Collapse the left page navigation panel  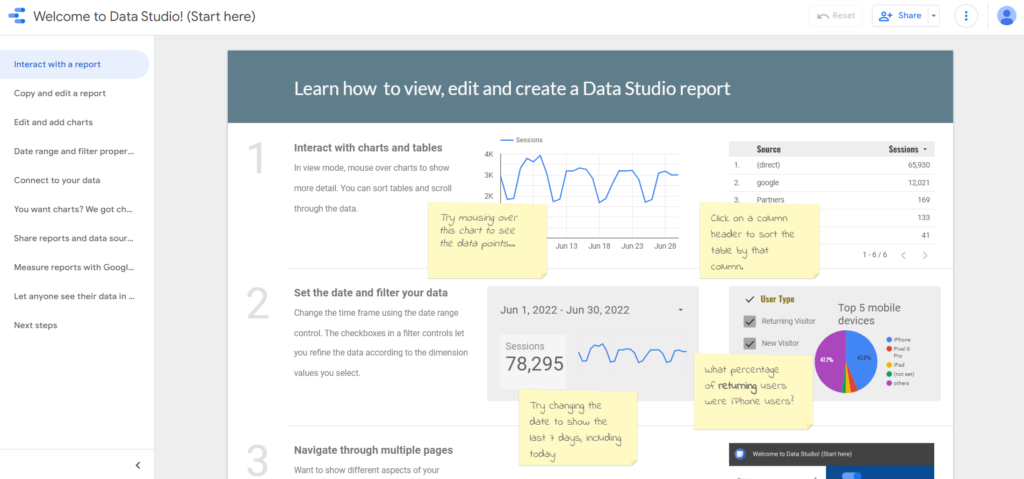tap(138, 465)
